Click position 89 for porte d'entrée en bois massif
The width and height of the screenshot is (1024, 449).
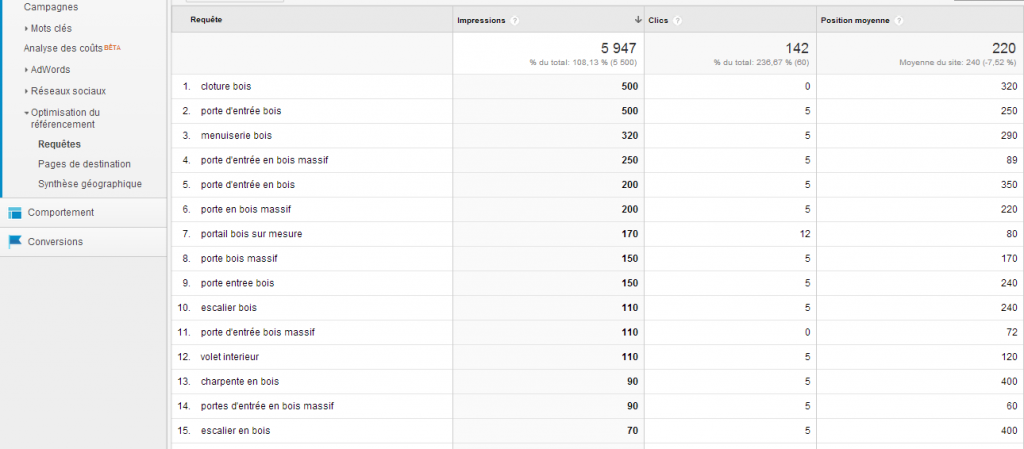click(1012, 160)
